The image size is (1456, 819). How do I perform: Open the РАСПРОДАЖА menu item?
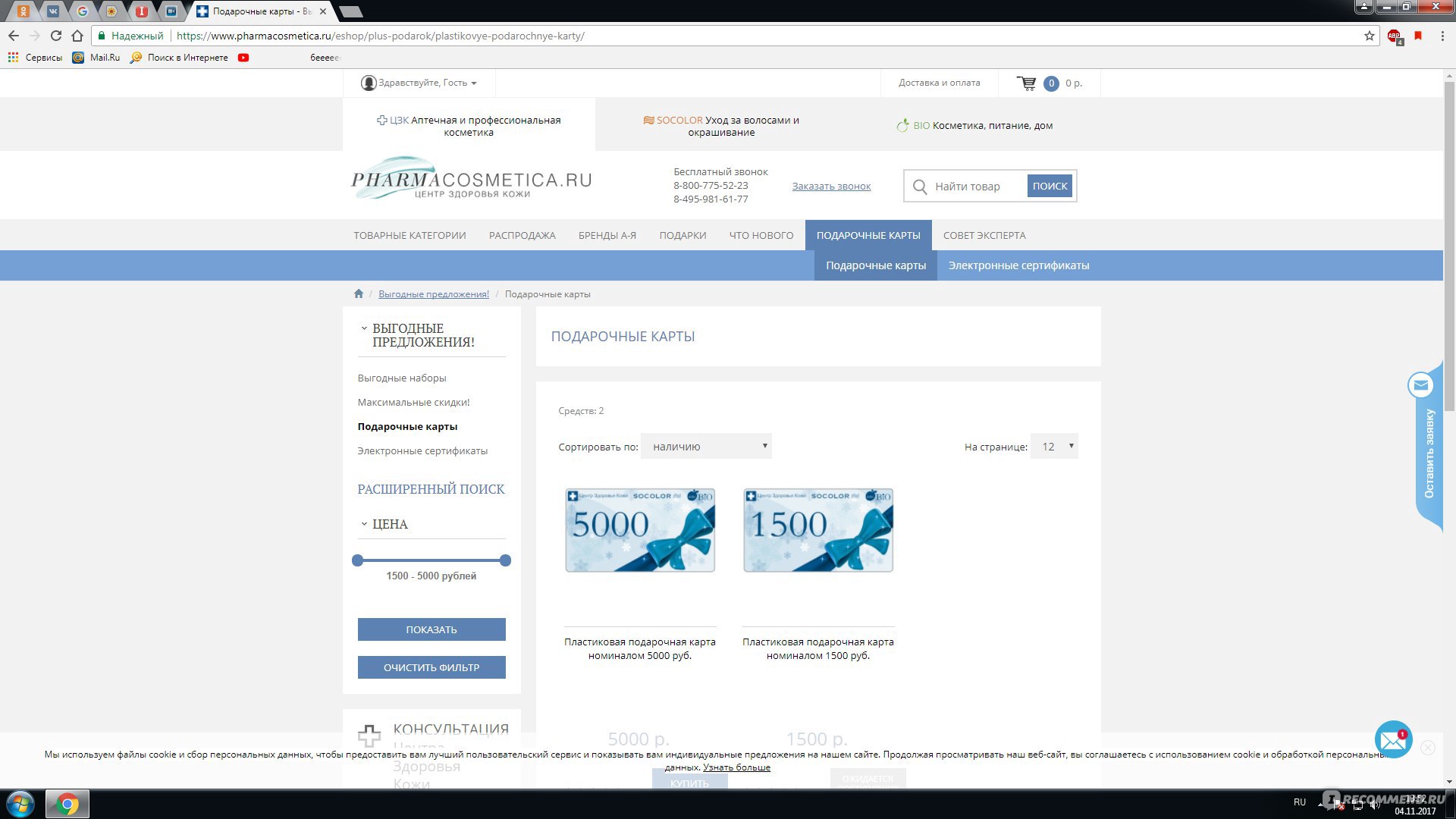[x=522, y=235]
